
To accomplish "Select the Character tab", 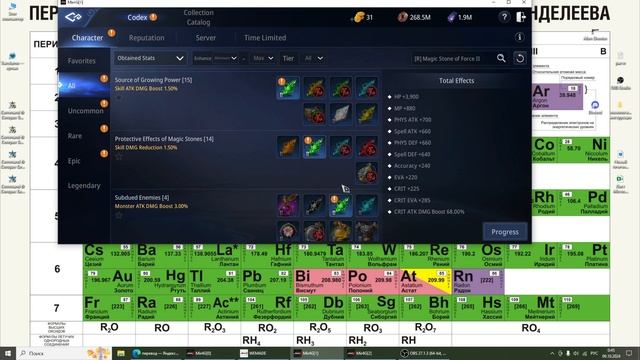I will pyautogui.click(x=87, y=38).
